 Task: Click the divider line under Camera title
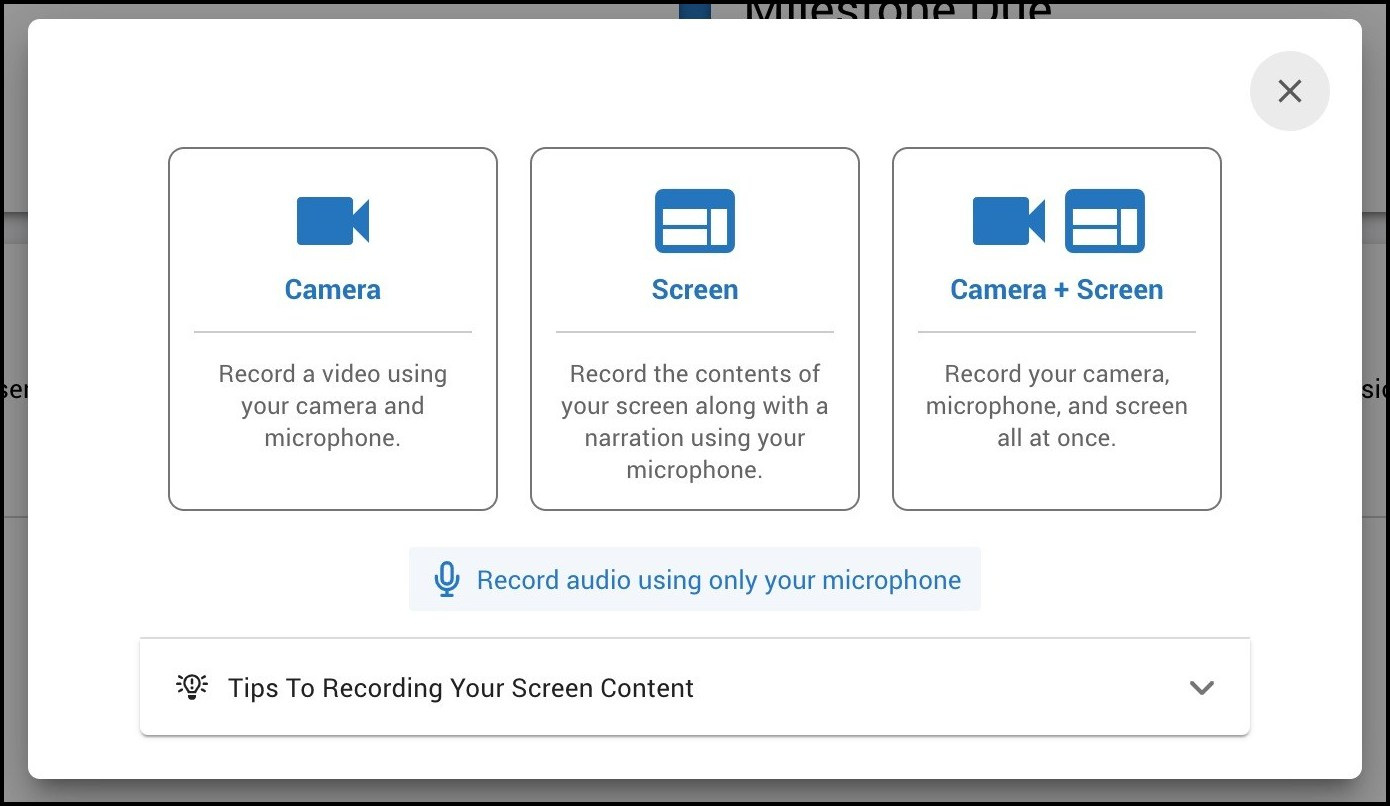click(x=333, y=332)
